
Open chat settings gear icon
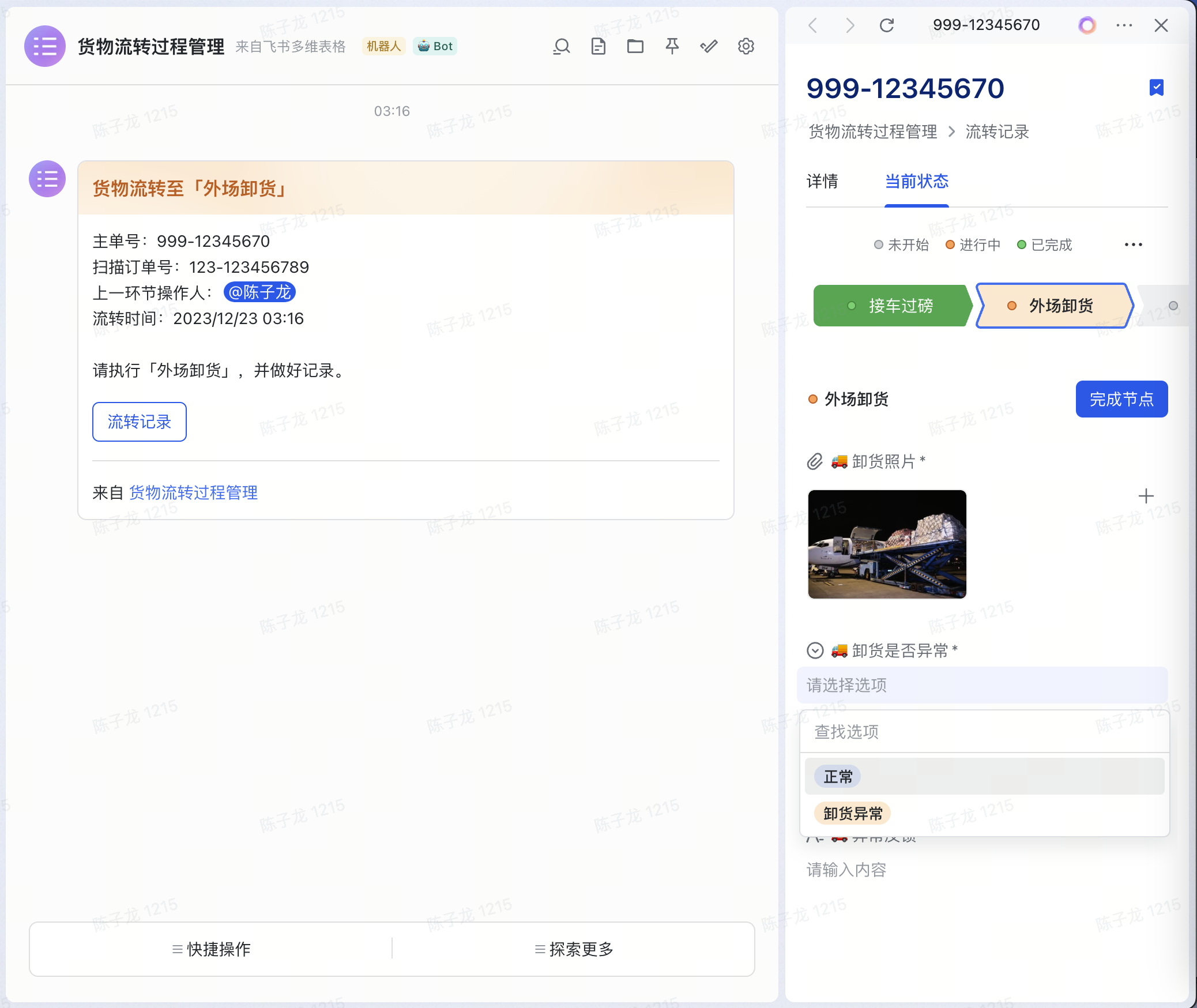tap(746, 46)
